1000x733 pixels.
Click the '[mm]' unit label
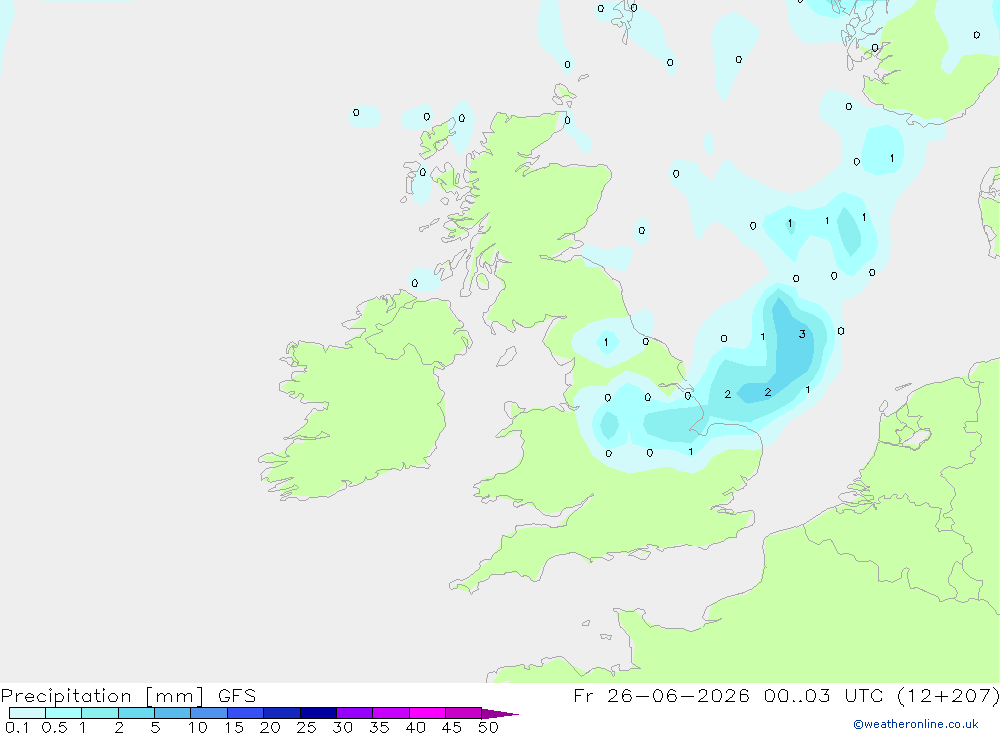coord(174,695)
